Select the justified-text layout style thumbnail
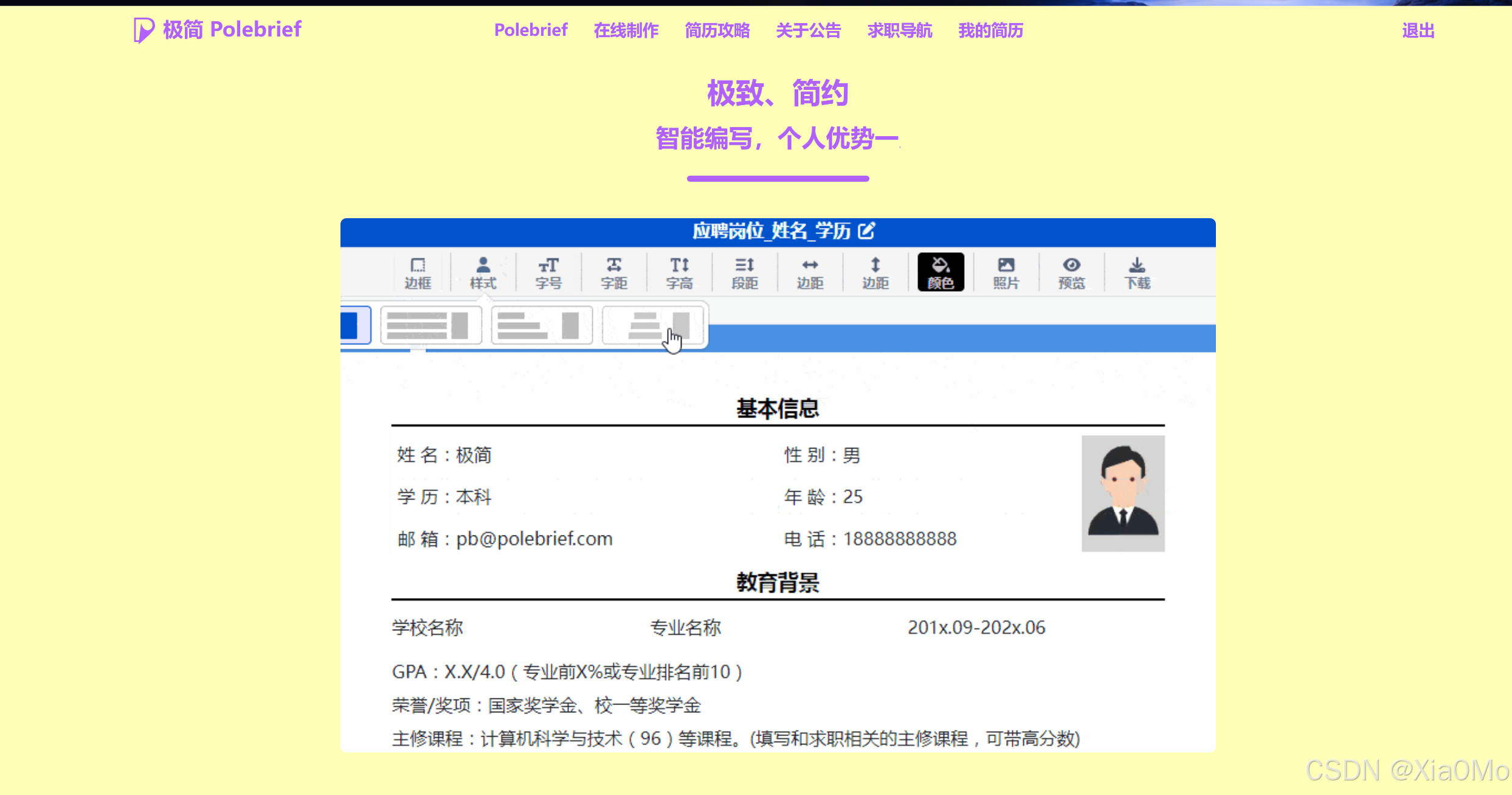The height and width of the screenshot is (795, 1512). click(431, 326)
